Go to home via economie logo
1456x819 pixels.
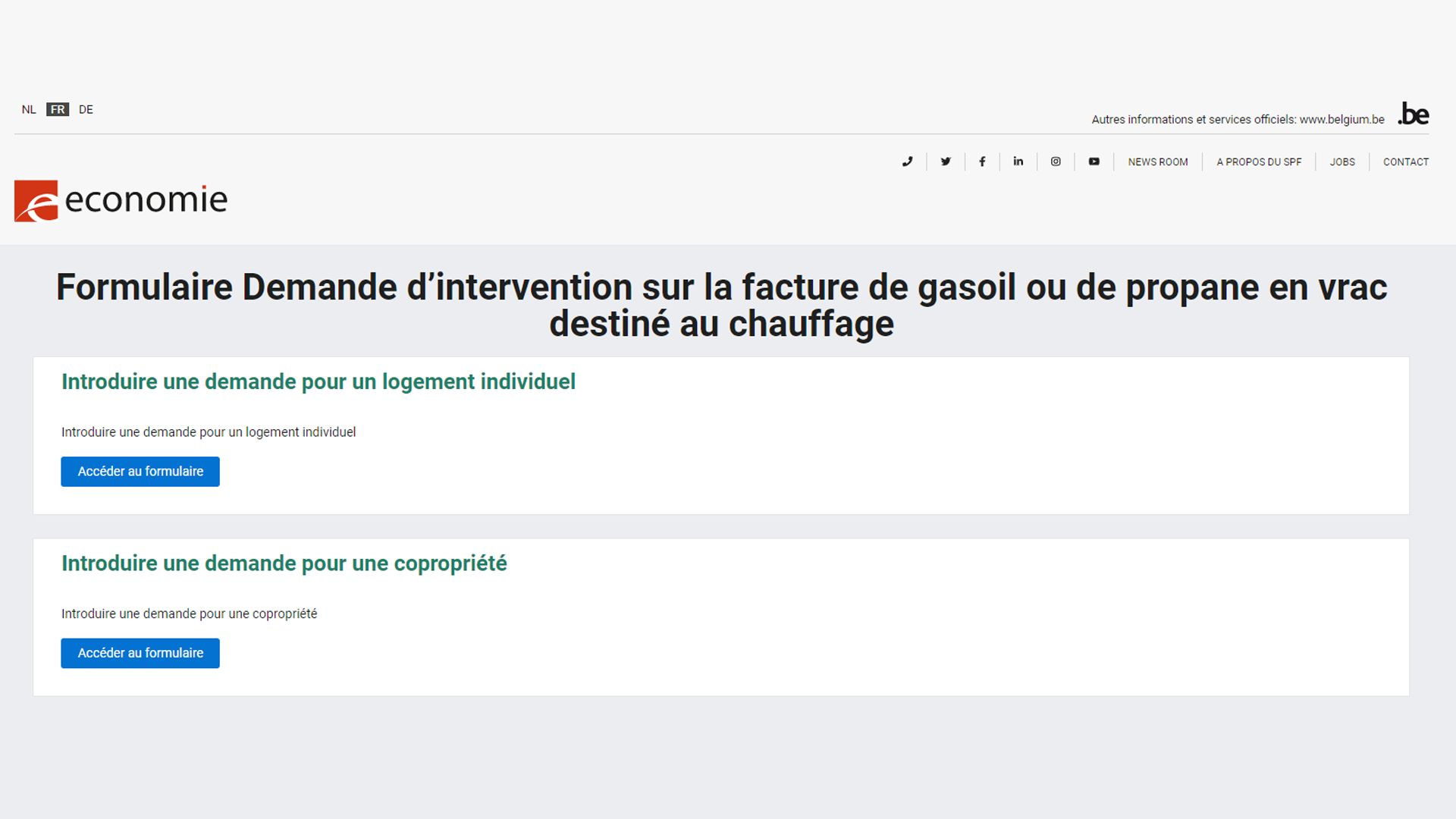[x=121, y=200]
